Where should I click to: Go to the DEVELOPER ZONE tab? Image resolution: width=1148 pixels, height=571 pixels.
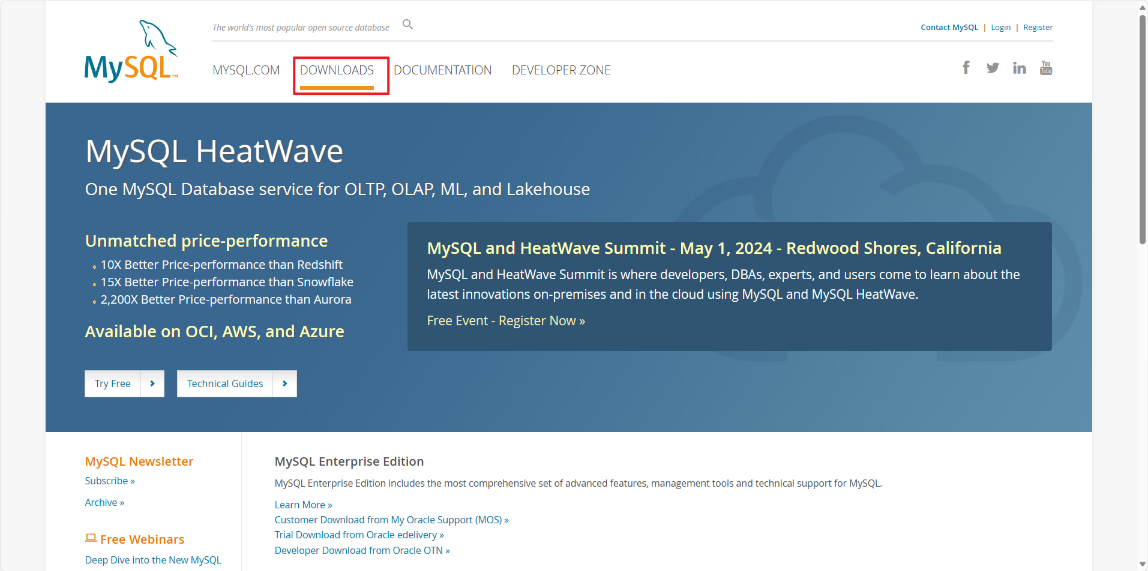(x=561, y=70)
